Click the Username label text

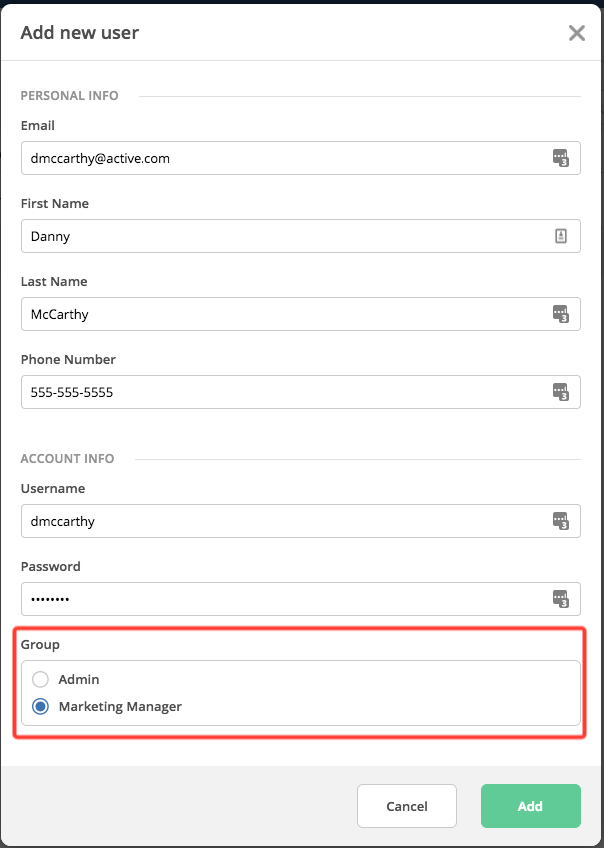click(53, 489)
